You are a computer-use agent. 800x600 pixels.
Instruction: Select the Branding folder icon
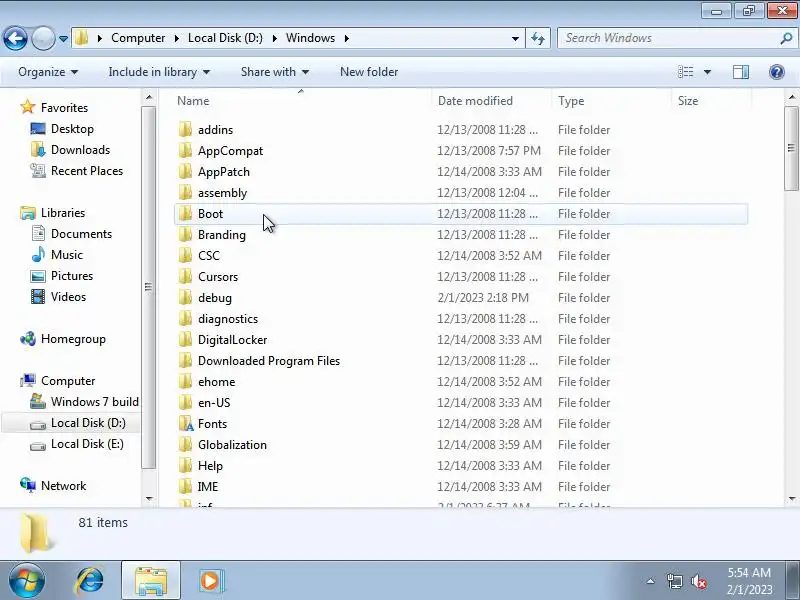[185, 234]
